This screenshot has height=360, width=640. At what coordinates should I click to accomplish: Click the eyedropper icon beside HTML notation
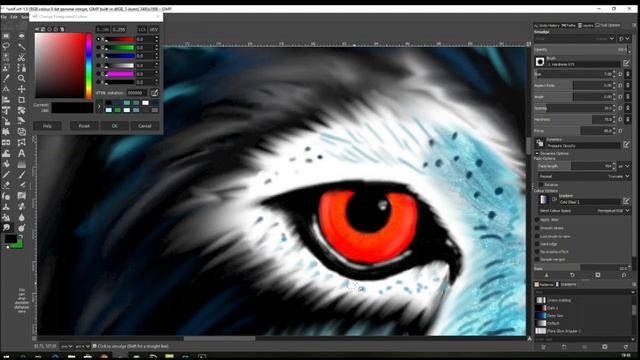pos(154,93)
